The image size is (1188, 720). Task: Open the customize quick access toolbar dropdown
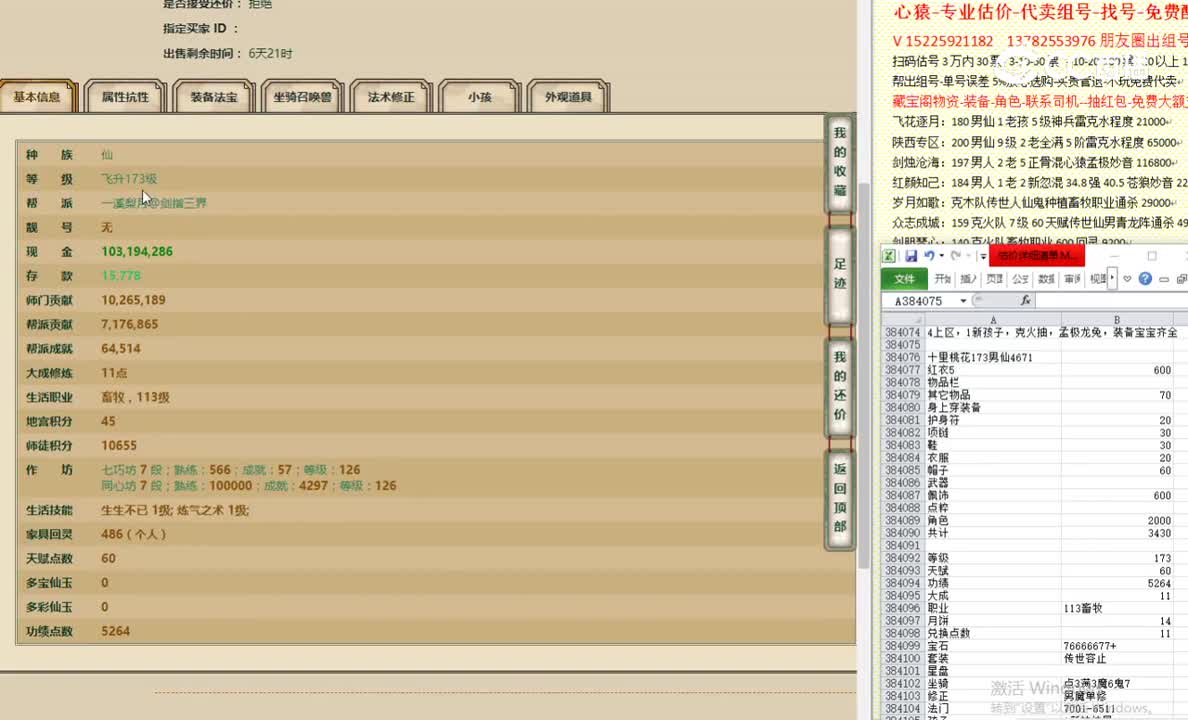coord(983,256)
